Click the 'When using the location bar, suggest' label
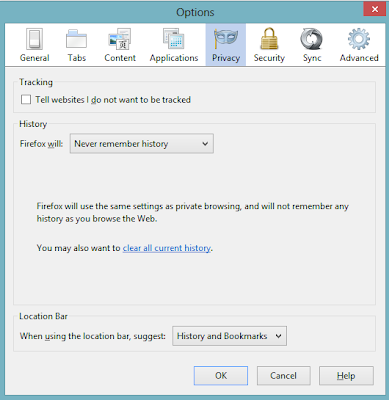The image size is (389, 400). tap(93, 336)
